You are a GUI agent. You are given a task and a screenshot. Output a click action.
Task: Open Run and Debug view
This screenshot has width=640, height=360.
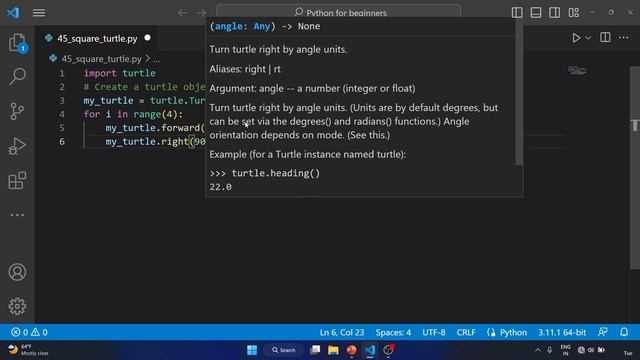17,146
